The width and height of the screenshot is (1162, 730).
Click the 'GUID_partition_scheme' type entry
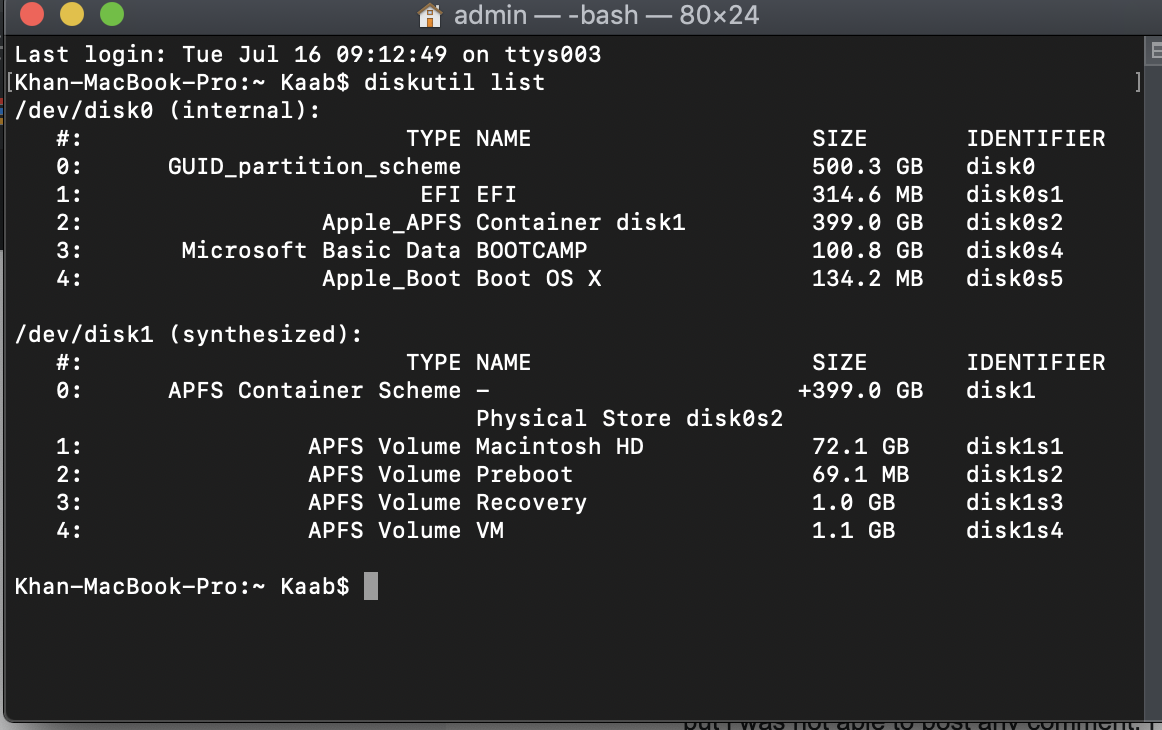tap(314, 166)
